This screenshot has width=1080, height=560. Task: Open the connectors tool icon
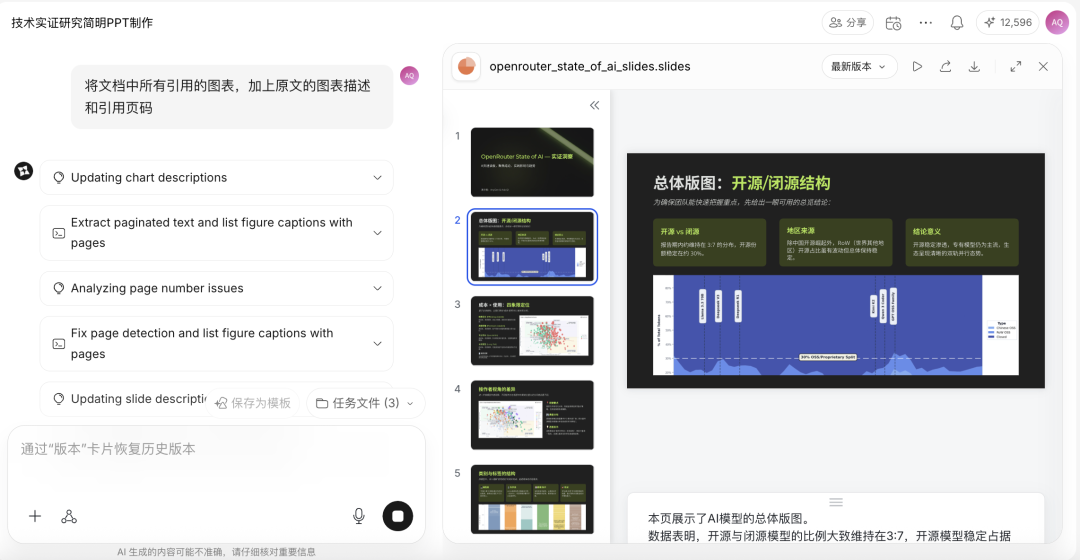(x=69, y=517)
